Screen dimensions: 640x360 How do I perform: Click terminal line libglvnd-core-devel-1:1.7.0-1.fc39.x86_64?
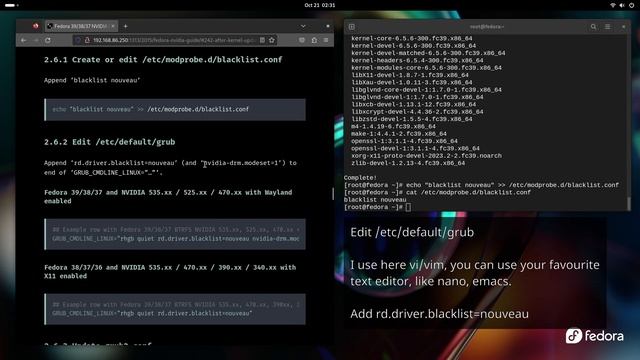(x=427, y=90)
